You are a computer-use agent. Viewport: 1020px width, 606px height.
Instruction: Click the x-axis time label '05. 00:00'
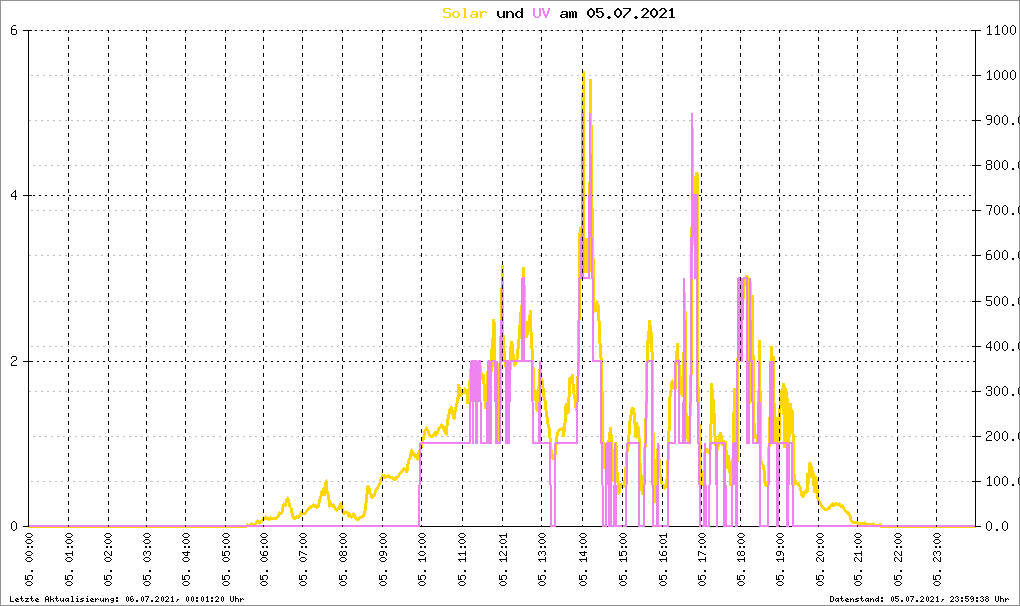tap(29, 560)
